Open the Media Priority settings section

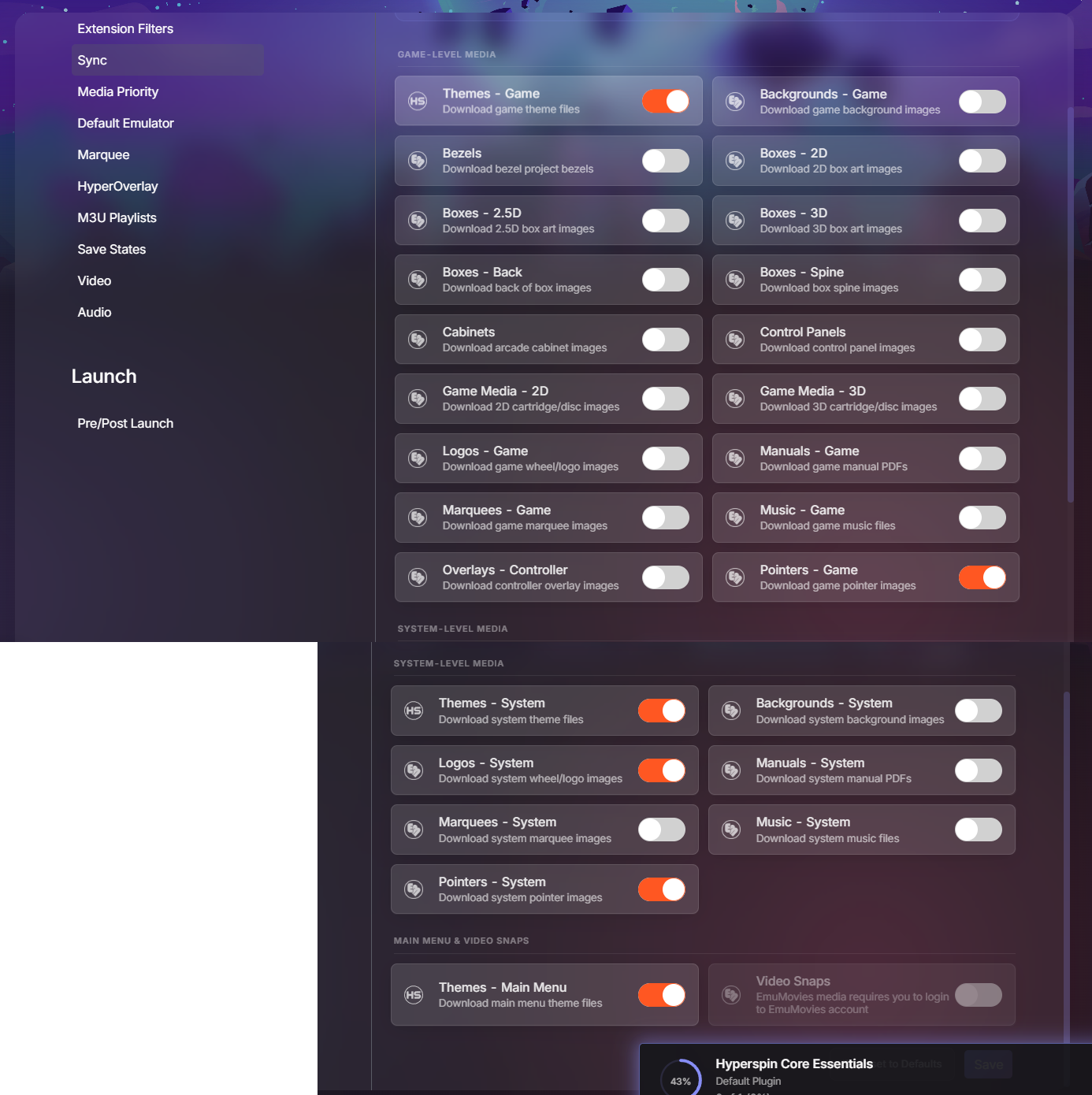[118, 92]
